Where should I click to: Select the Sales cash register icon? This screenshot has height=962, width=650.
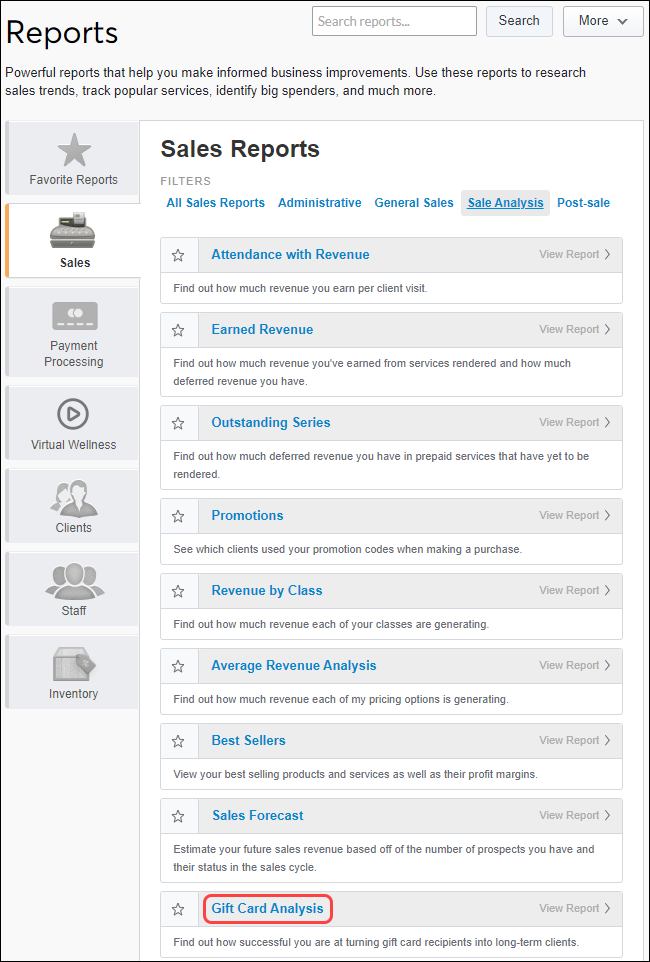click(x=74, y=231)
